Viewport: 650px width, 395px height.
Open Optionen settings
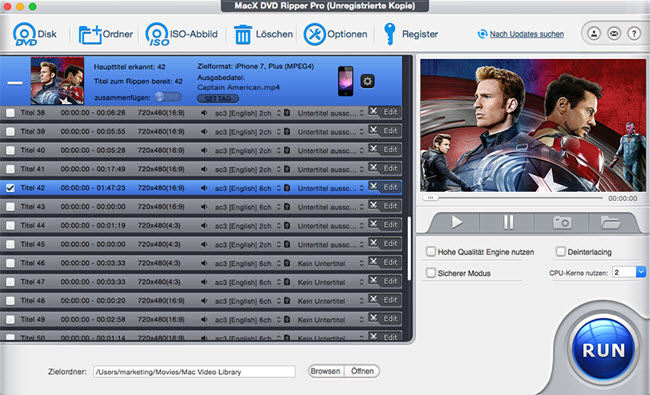335,34
